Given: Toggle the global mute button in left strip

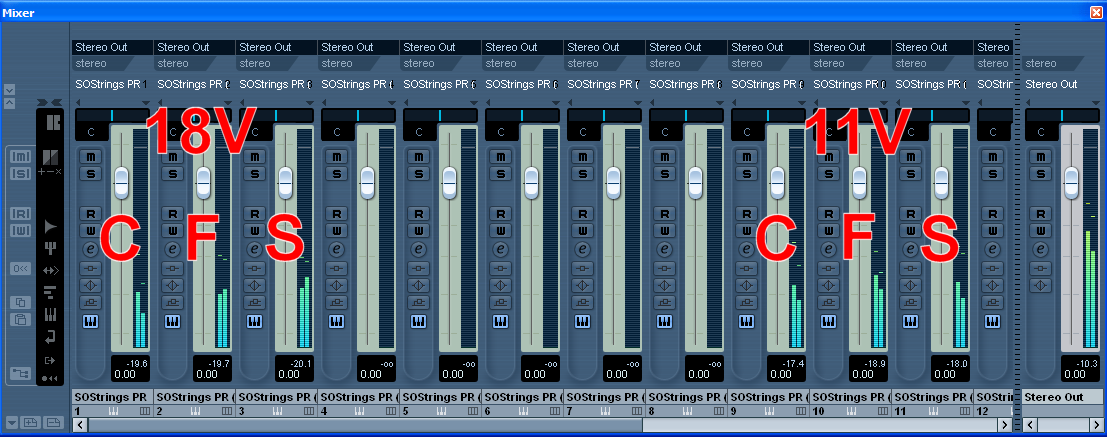Looking at the screenshot, I should click(x=20, y=156).
